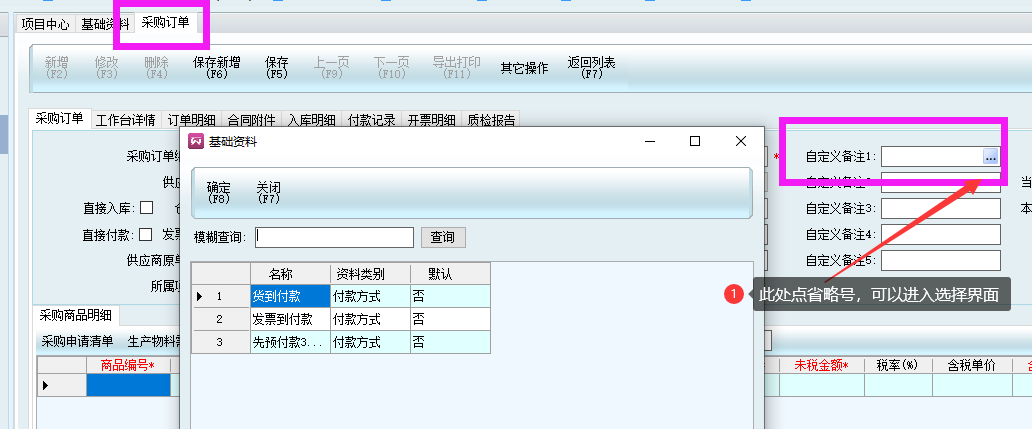Click 确定 (F8) in the dialog
Image resolution: width=1032 pixels, height=429 pixels.
pyautogui.click(x=219, y=192)
